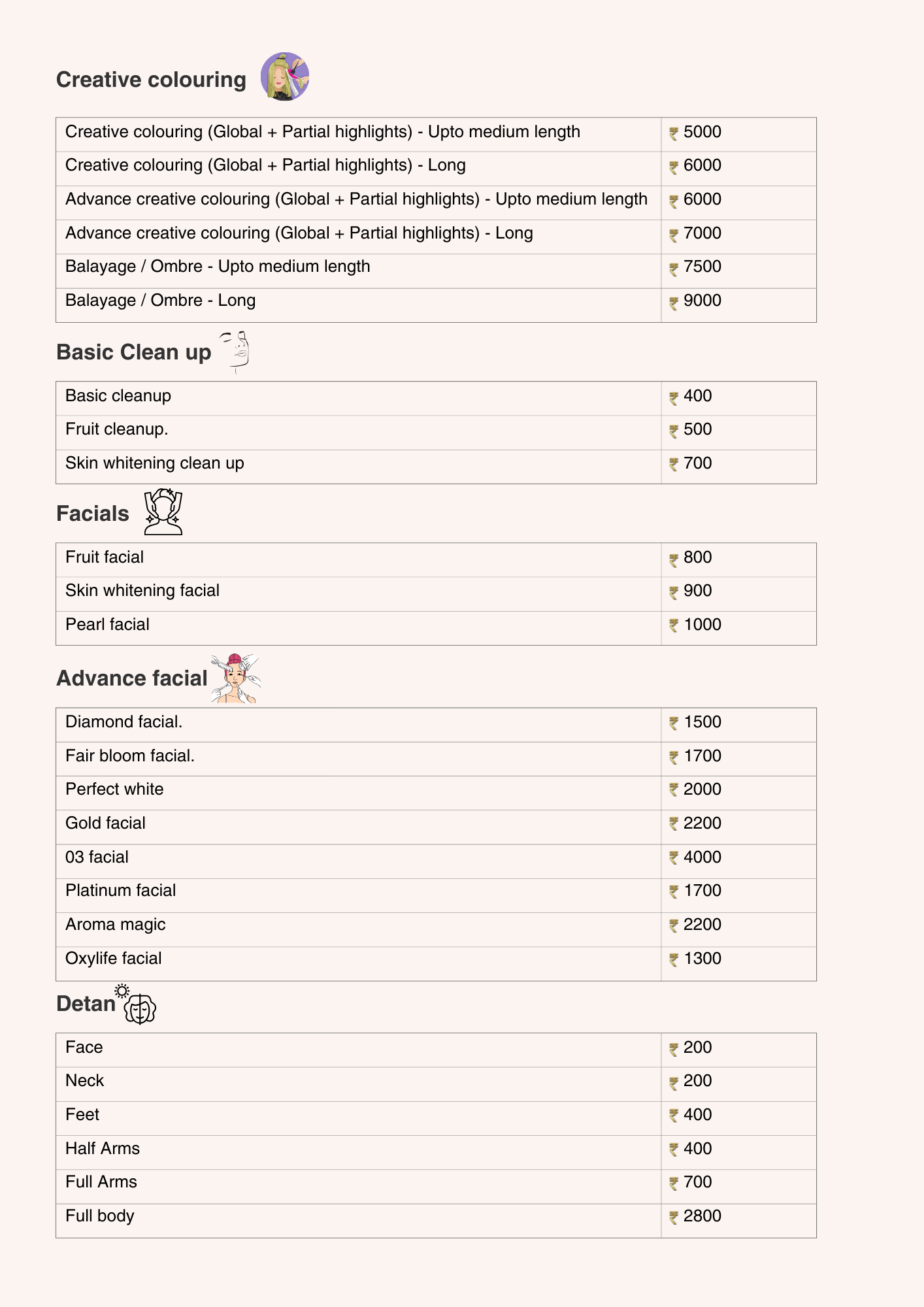Click the Full body detan entry
The image size is (924, 1307).
[99, 1216]
